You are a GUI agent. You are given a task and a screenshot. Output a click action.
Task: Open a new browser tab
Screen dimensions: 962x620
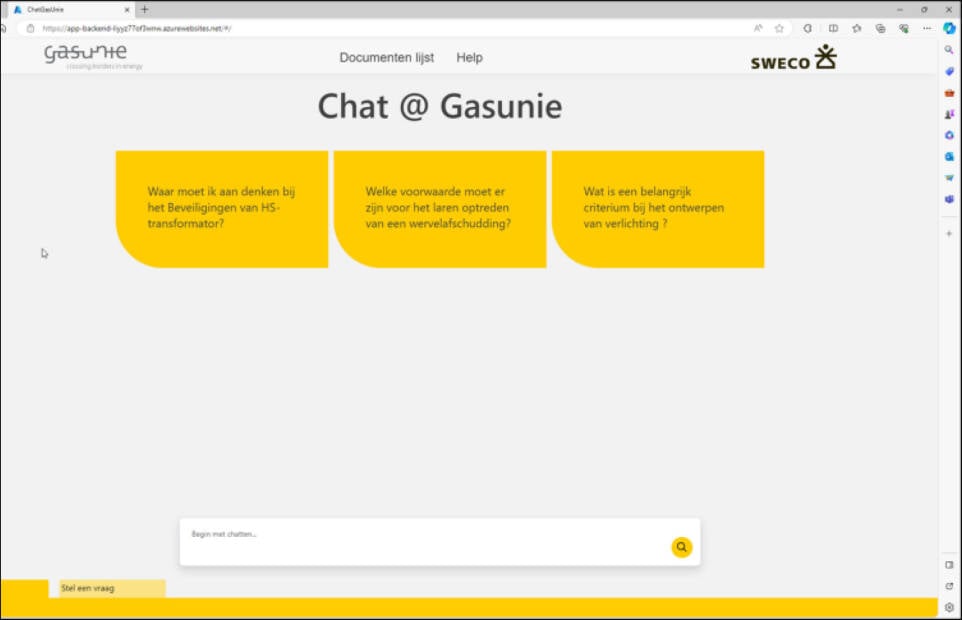[145, 9]
